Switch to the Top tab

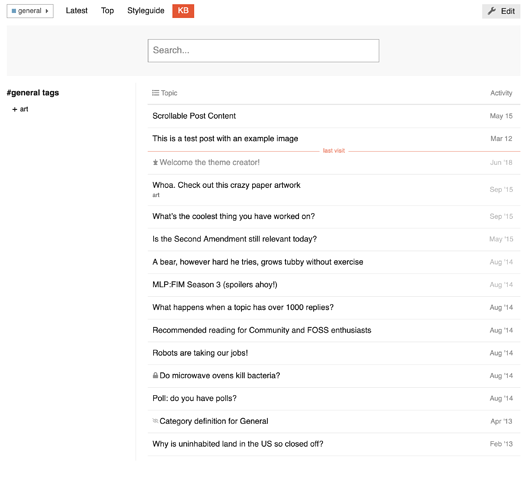107,11
